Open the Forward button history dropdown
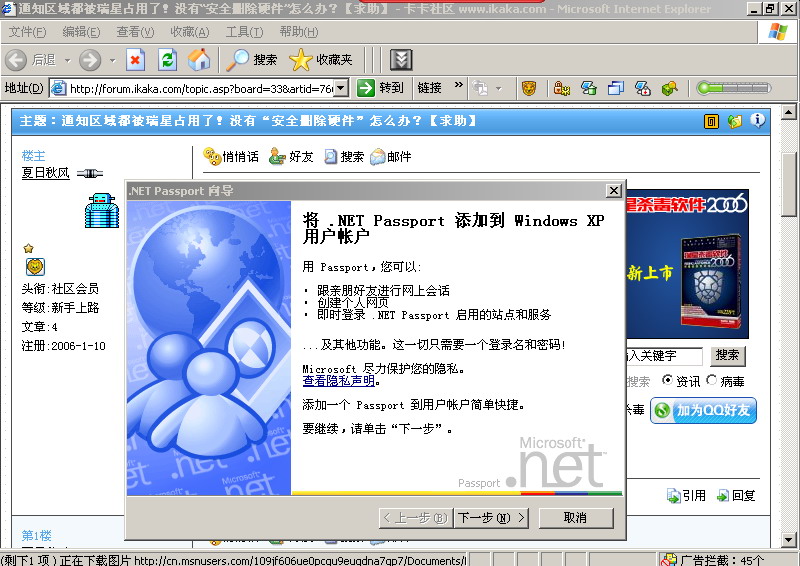Screen dimensions: 800x566 [113, 61]
